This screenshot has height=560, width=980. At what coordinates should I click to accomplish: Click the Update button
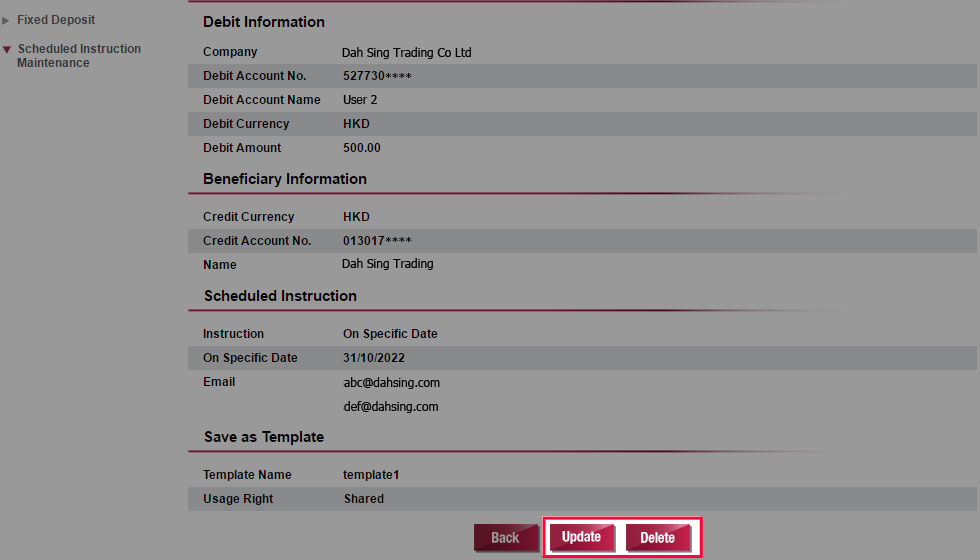coord(582,537)
